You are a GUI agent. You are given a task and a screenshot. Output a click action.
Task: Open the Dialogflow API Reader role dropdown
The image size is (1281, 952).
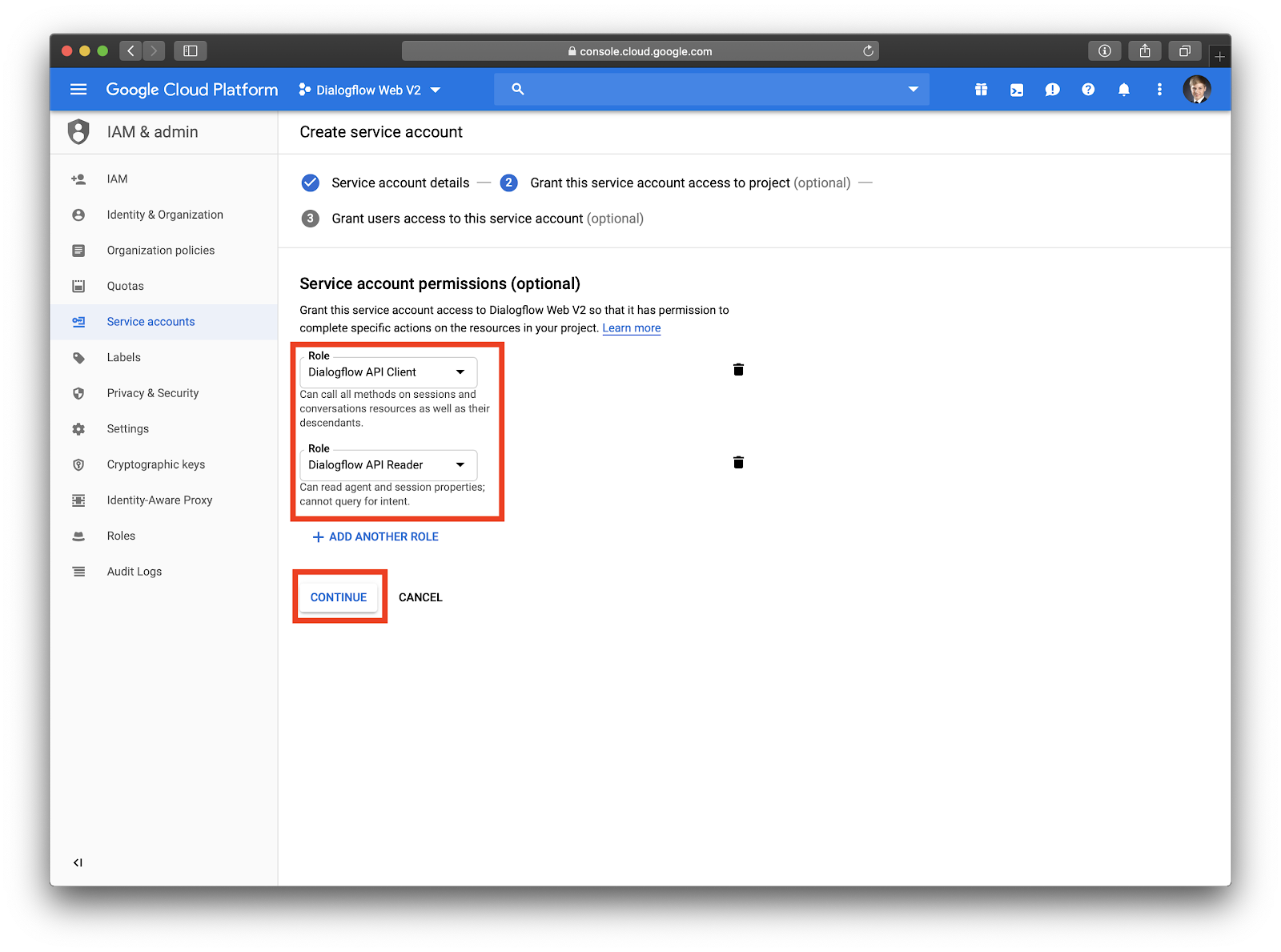388,465
